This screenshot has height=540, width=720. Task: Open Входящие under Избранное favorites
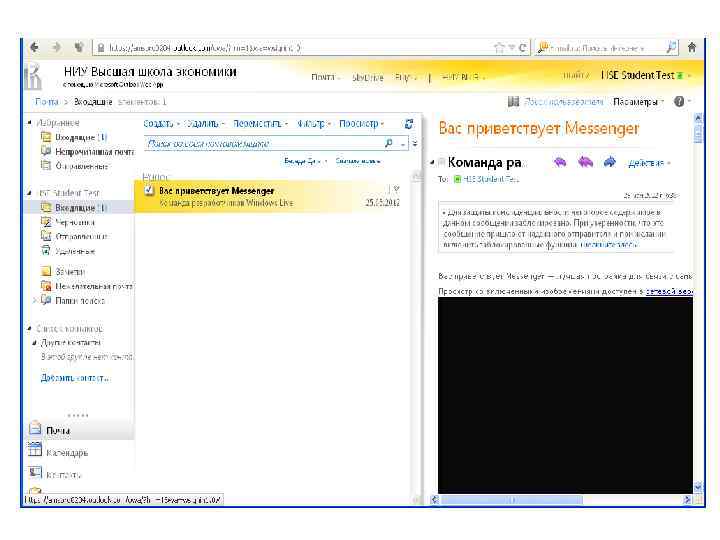pos(73,137)
